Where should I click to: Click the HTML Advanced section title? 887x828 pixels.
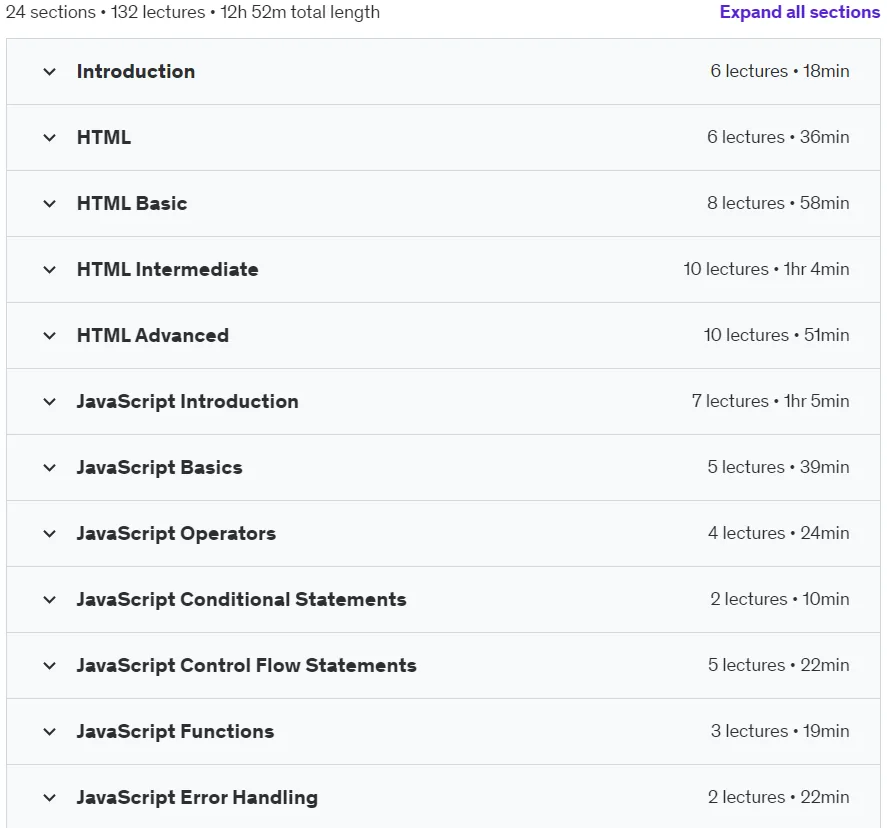[x=153, y=335]
